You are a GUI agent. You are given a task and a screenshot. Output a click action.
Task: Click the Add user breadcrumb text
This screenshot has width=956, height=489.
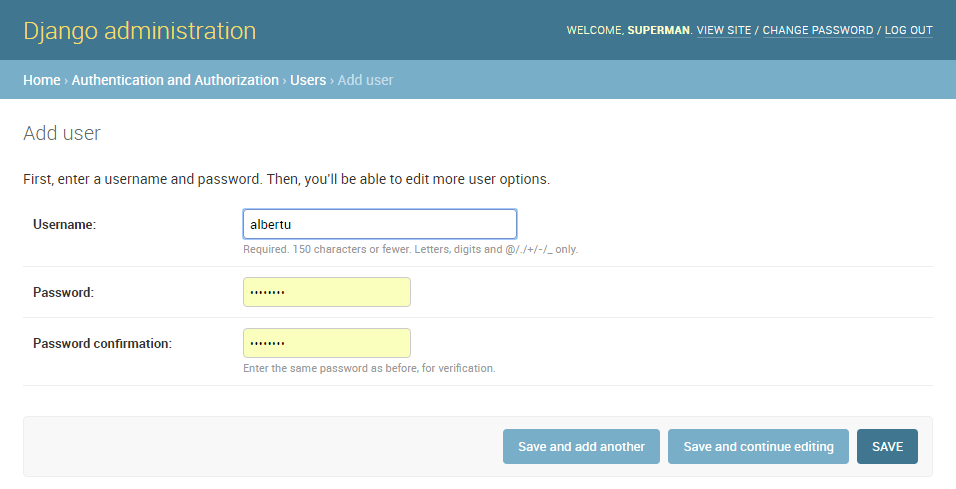[365, 80]
